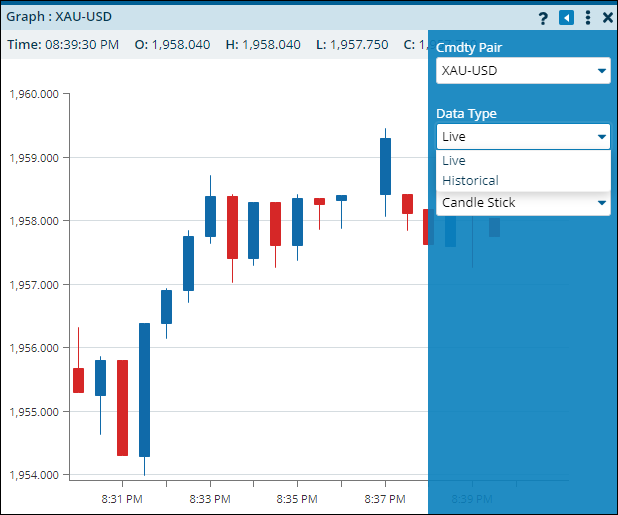Image resolution: width=618 pixels, height=515 pixels.
Task: Select the long red candle near 8:31 PM
Action: [122, 407]
